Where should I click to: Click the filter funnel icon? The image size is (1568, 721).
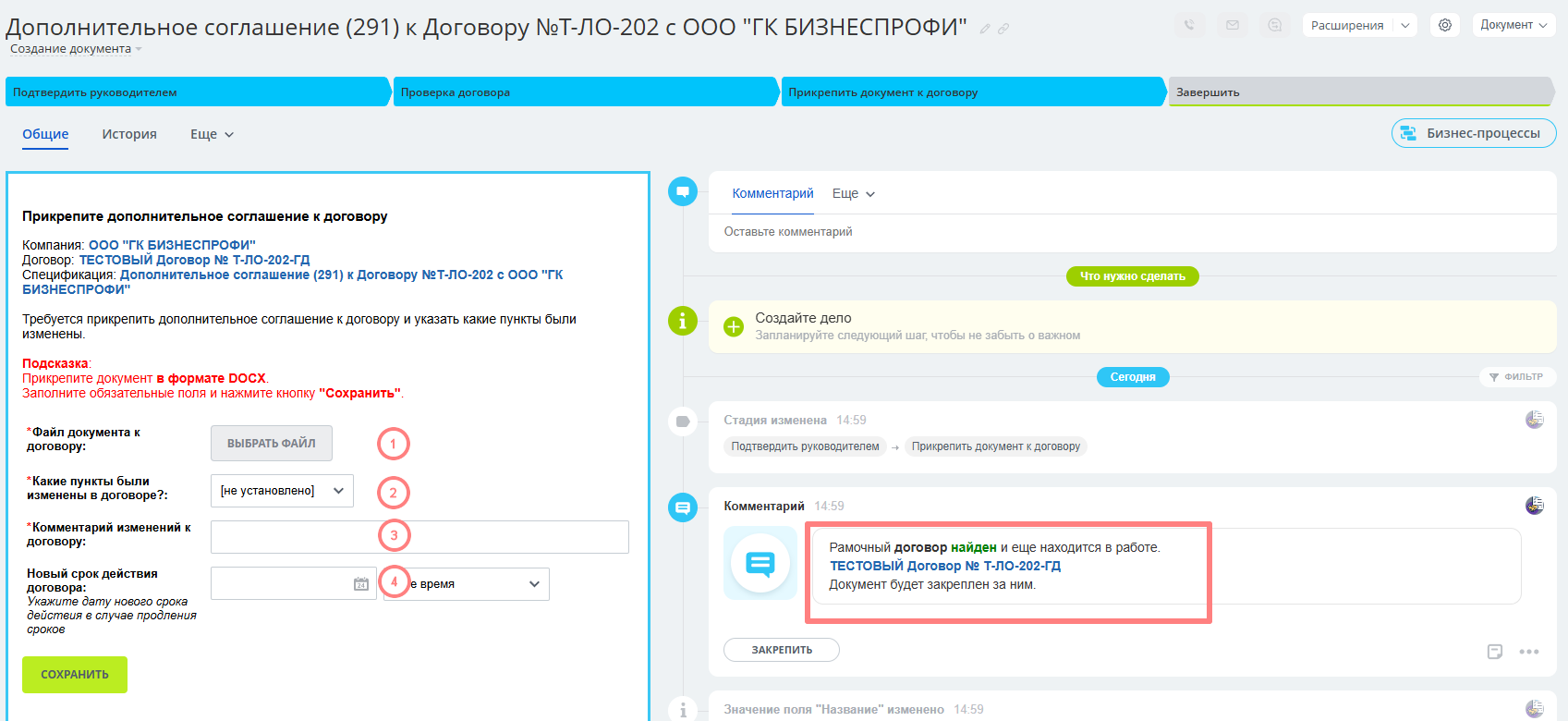point(1494,377)
